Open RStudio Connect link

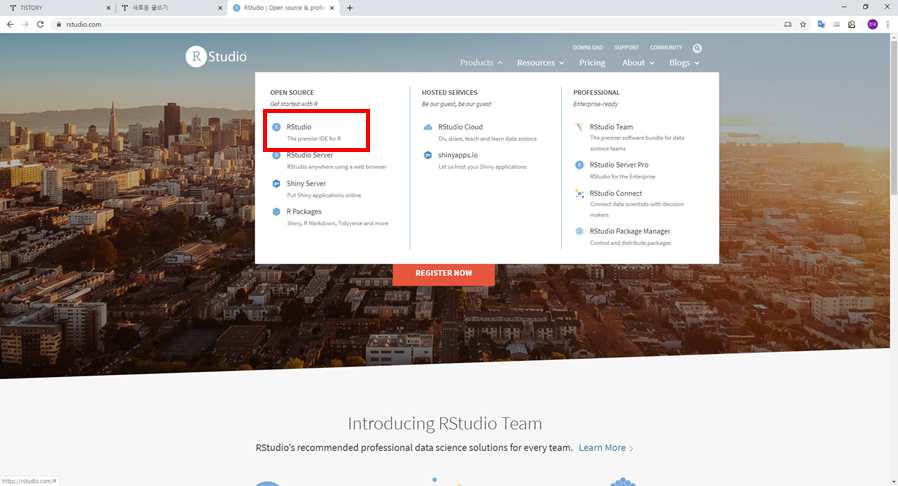[x=616, y=193]
